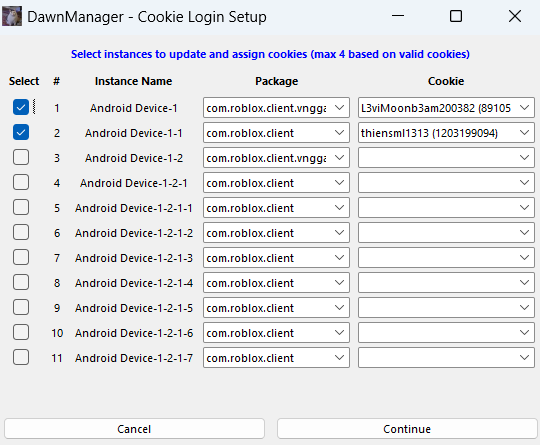Image resolution: width=540 pixels, height=445 pixels.
Task: Click the 'Android Device-1-2-1-7' instance name
Action: tap(134, 358)
